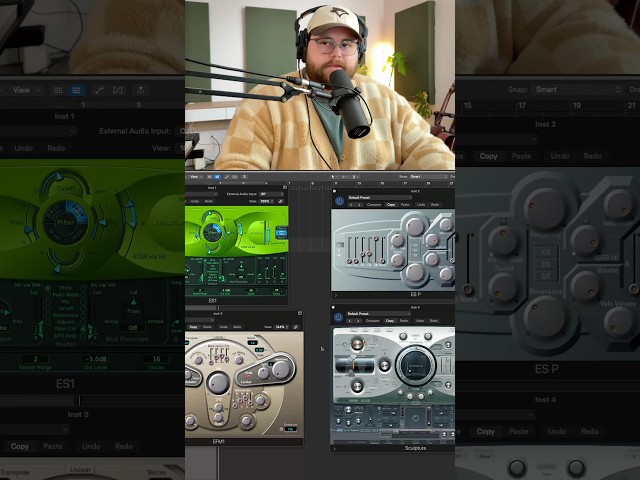Click the EFM1 window expand icon
The width and height of the screenshot is (640, 480).
[300, 313]
